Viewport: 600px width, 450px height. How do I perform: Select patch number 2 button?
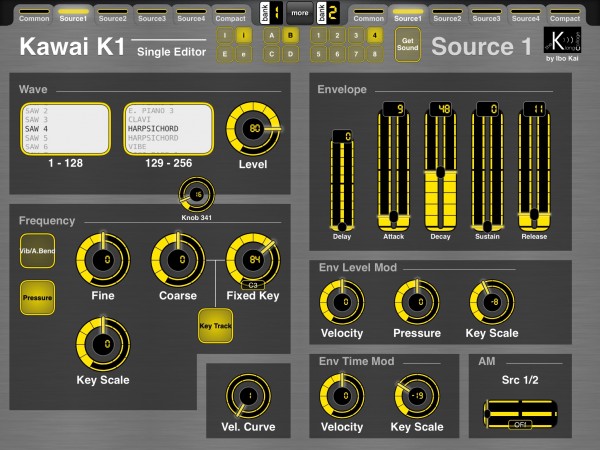(337, 36)
